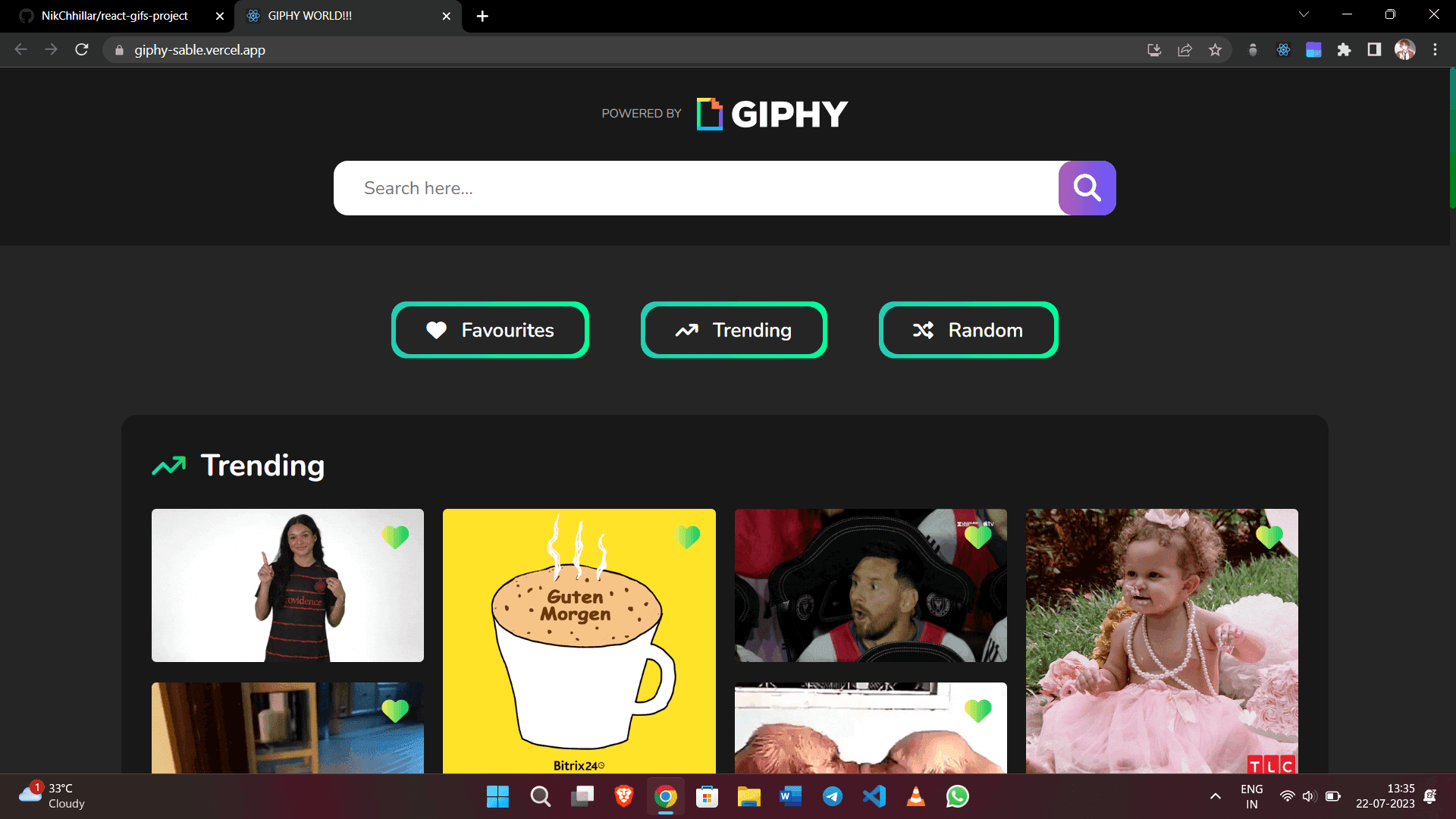Load a Random GIF
The height and width of the screenshot is (819, 1456).
[968, 330]
